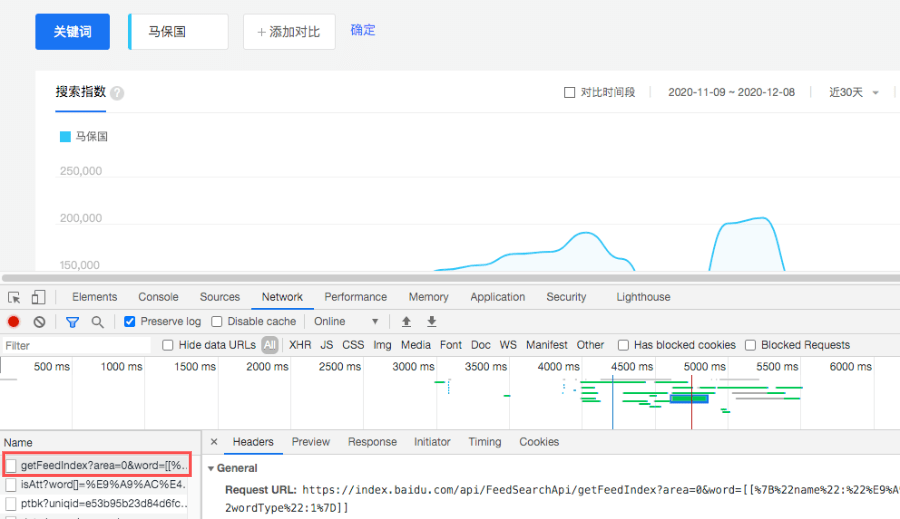The width and height of the screenshot is (900, 519).
Task: Check the 对比时间段 checkbox
Action: click(x=569, y=92)
